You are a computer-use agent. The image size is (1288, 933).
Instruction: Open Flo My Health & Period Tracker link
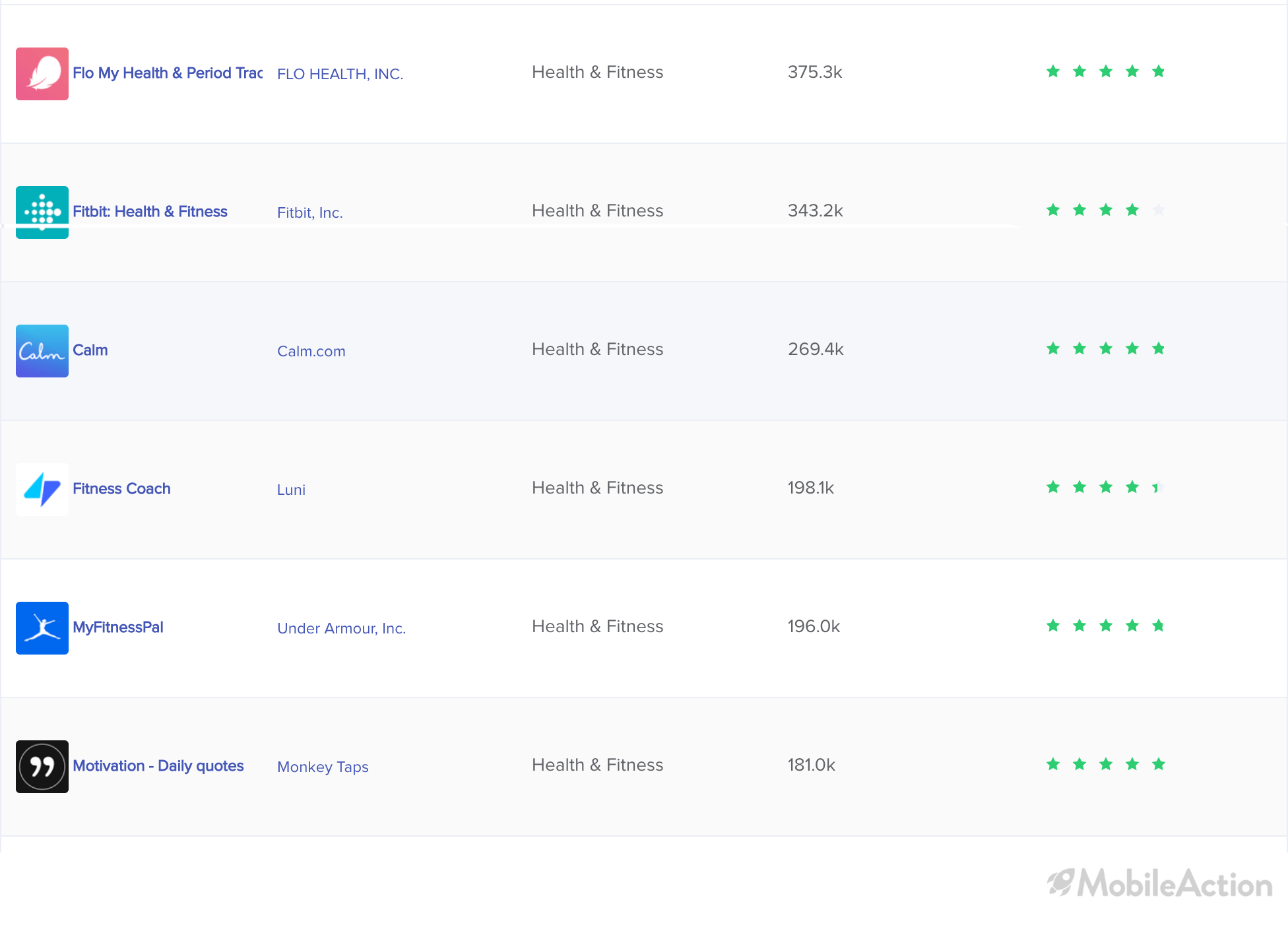168,73
